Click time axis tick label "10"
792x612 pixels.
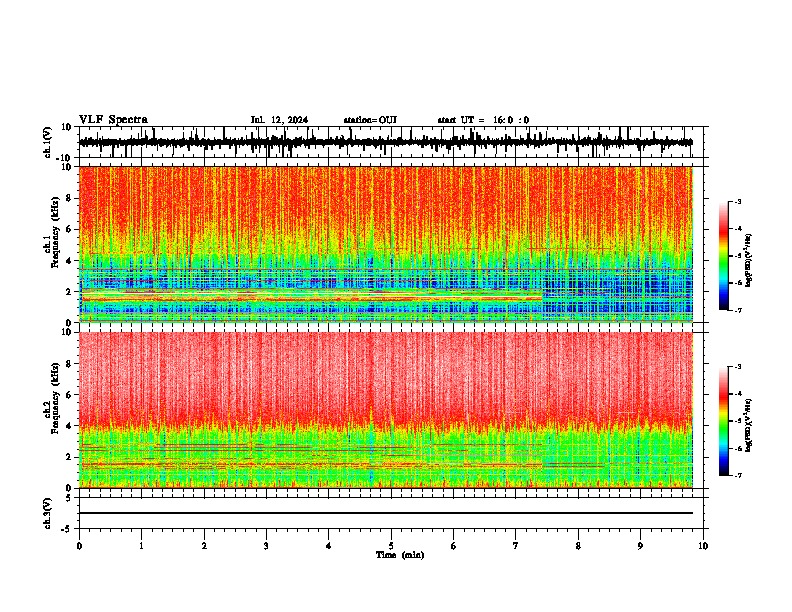(703, 546)
